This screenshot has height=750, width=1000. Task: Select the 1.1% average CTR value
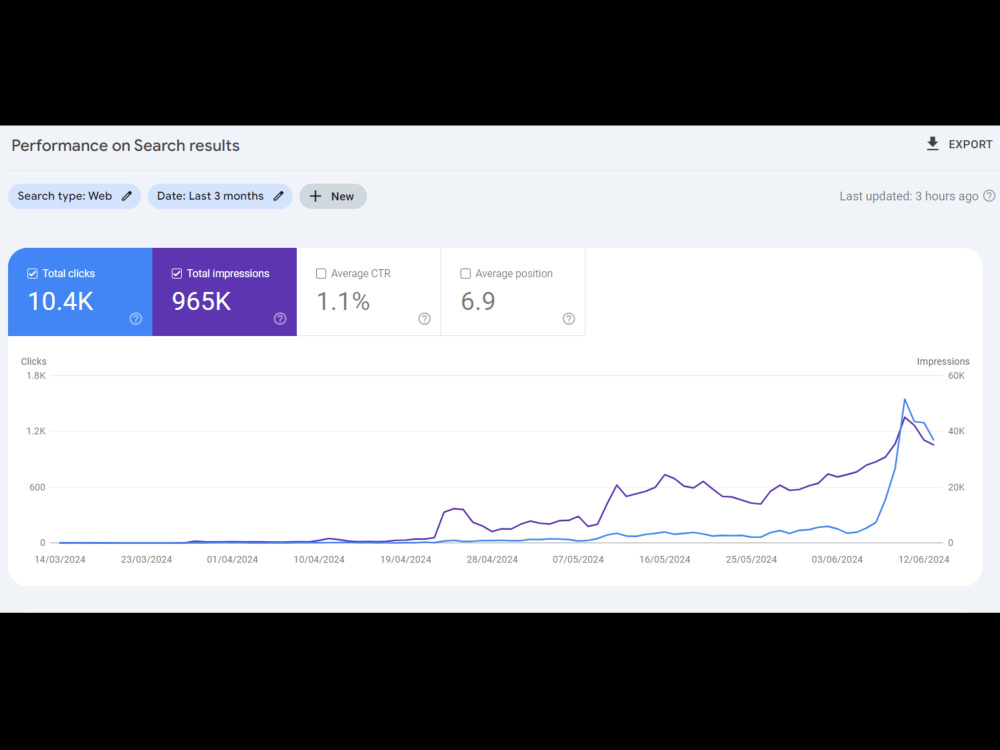pyautogui.click(x=343, y=302)
